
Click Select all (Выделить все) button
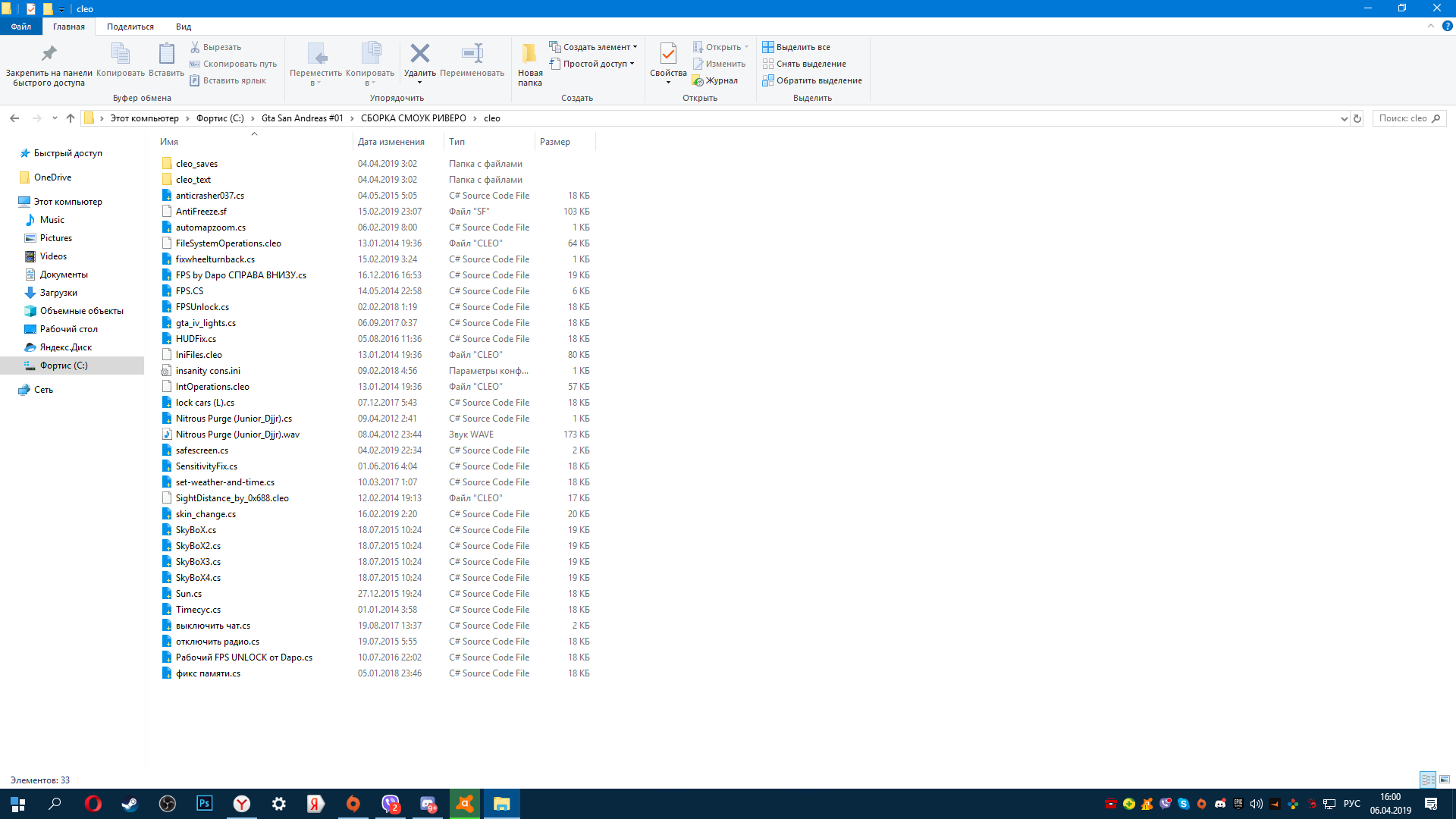[796, 47]
